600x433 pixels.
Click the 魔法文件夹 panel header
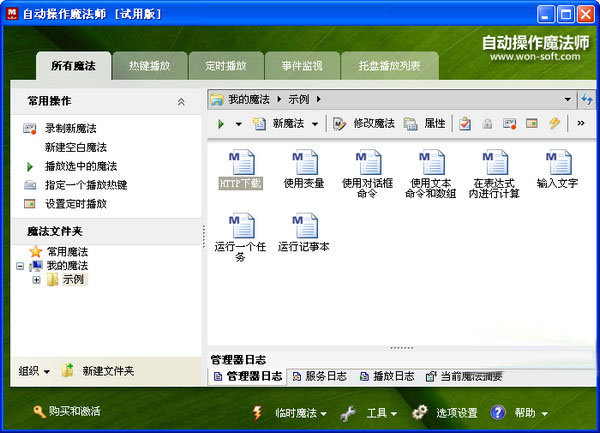(x=107, y=231)
